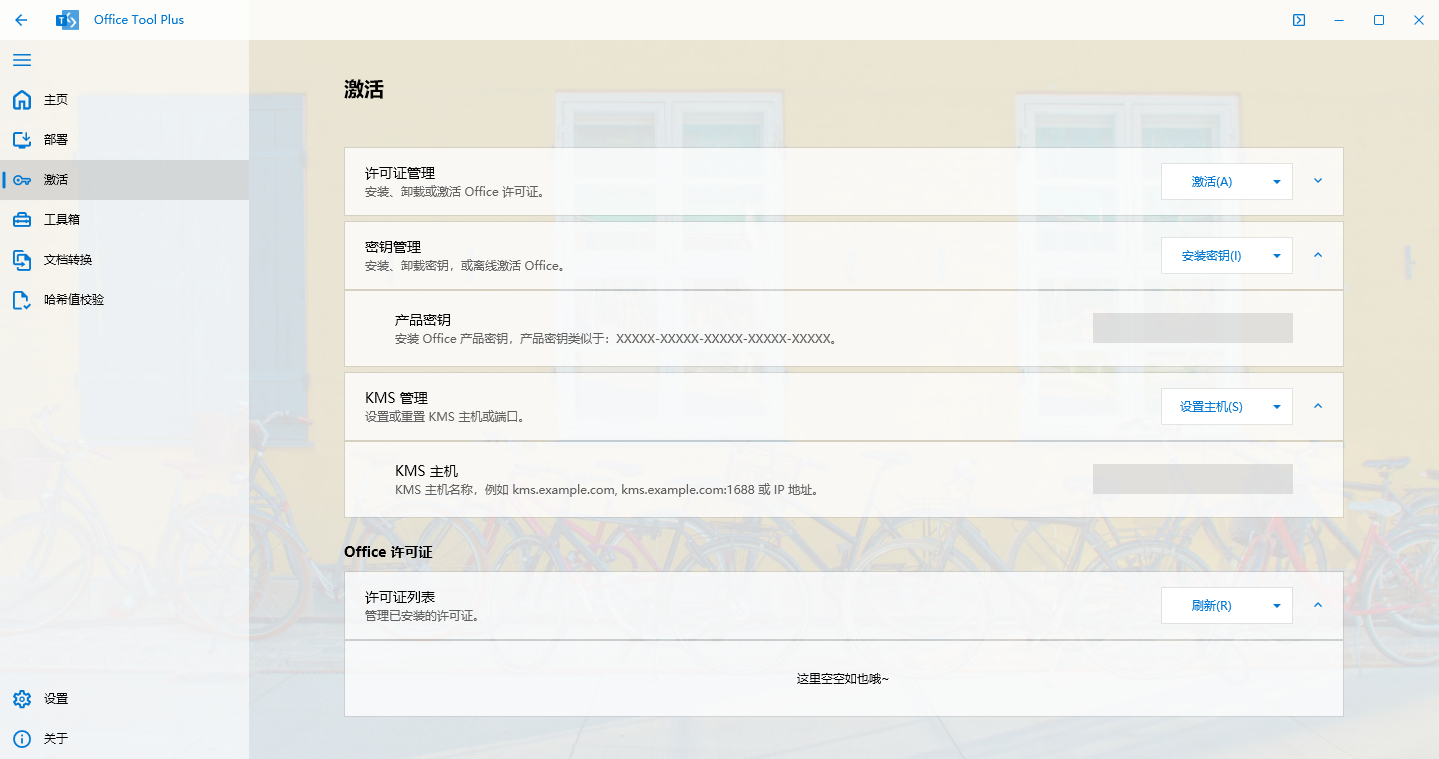Click the 激活(A) button
This screenshot has width=1439, height=759.
point(1211,182)
